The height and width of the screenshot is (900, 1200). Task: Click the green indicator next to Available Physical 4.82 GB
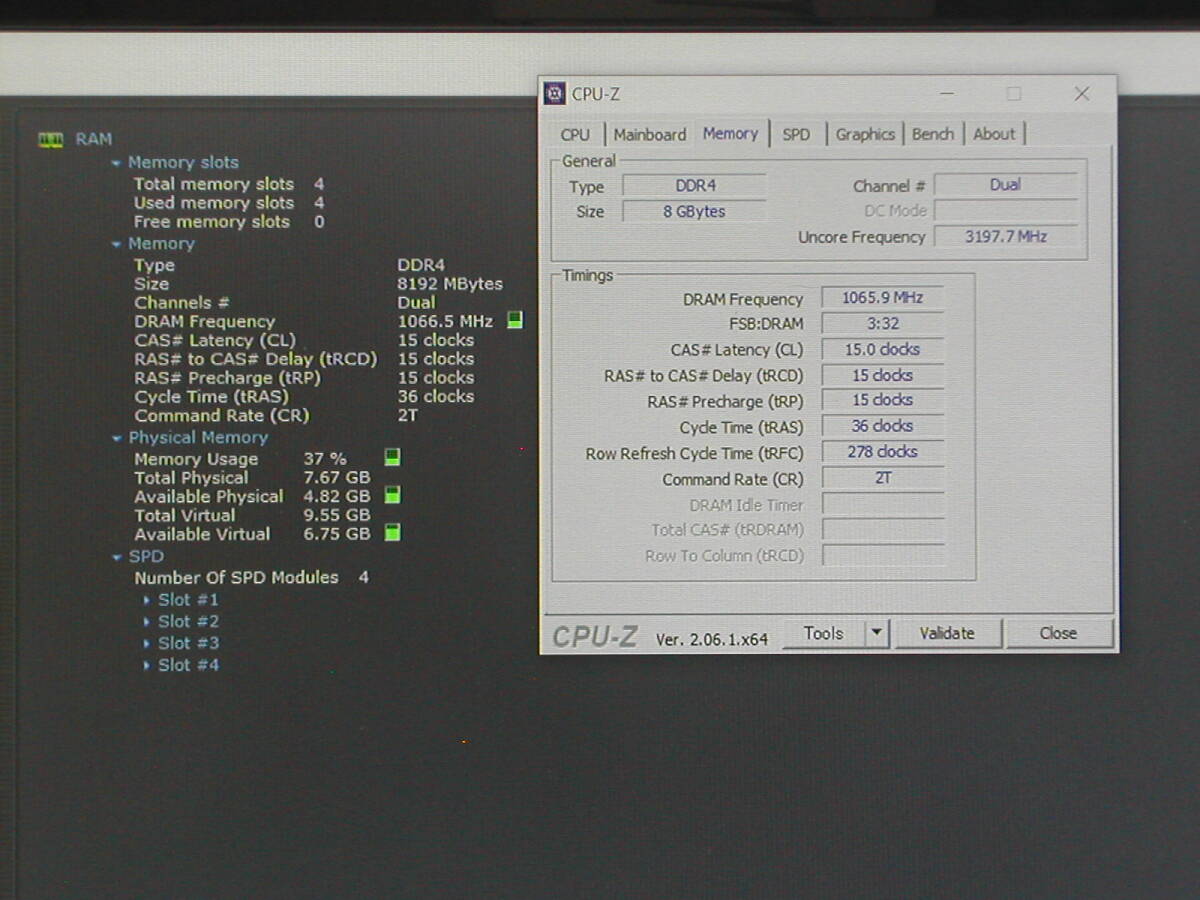click(x=393, y=495)
